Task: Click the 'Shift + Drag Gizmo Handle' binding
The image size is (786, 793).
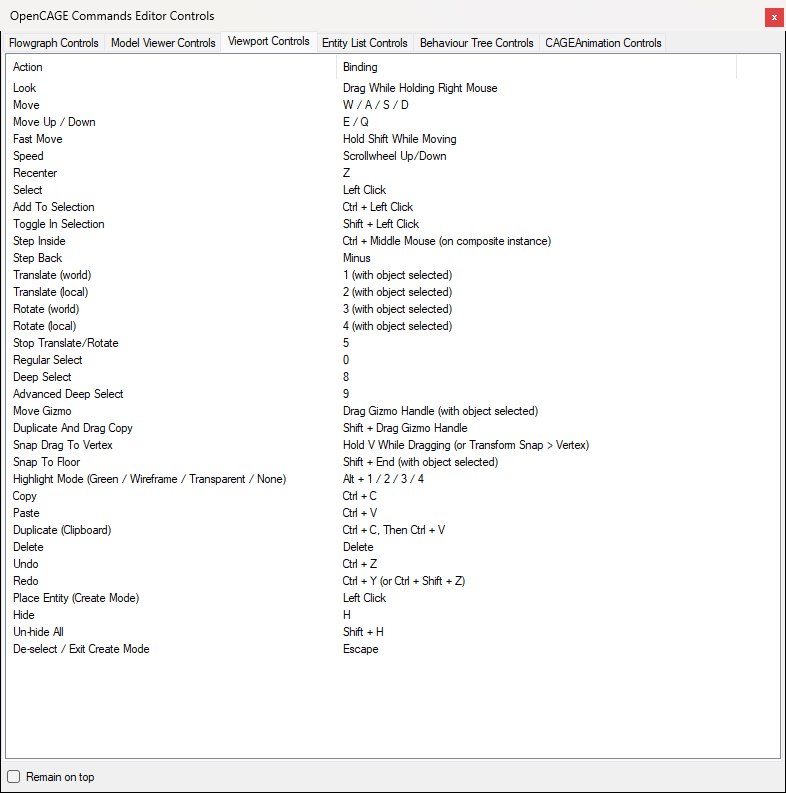Action: click(x=405, y=428)
